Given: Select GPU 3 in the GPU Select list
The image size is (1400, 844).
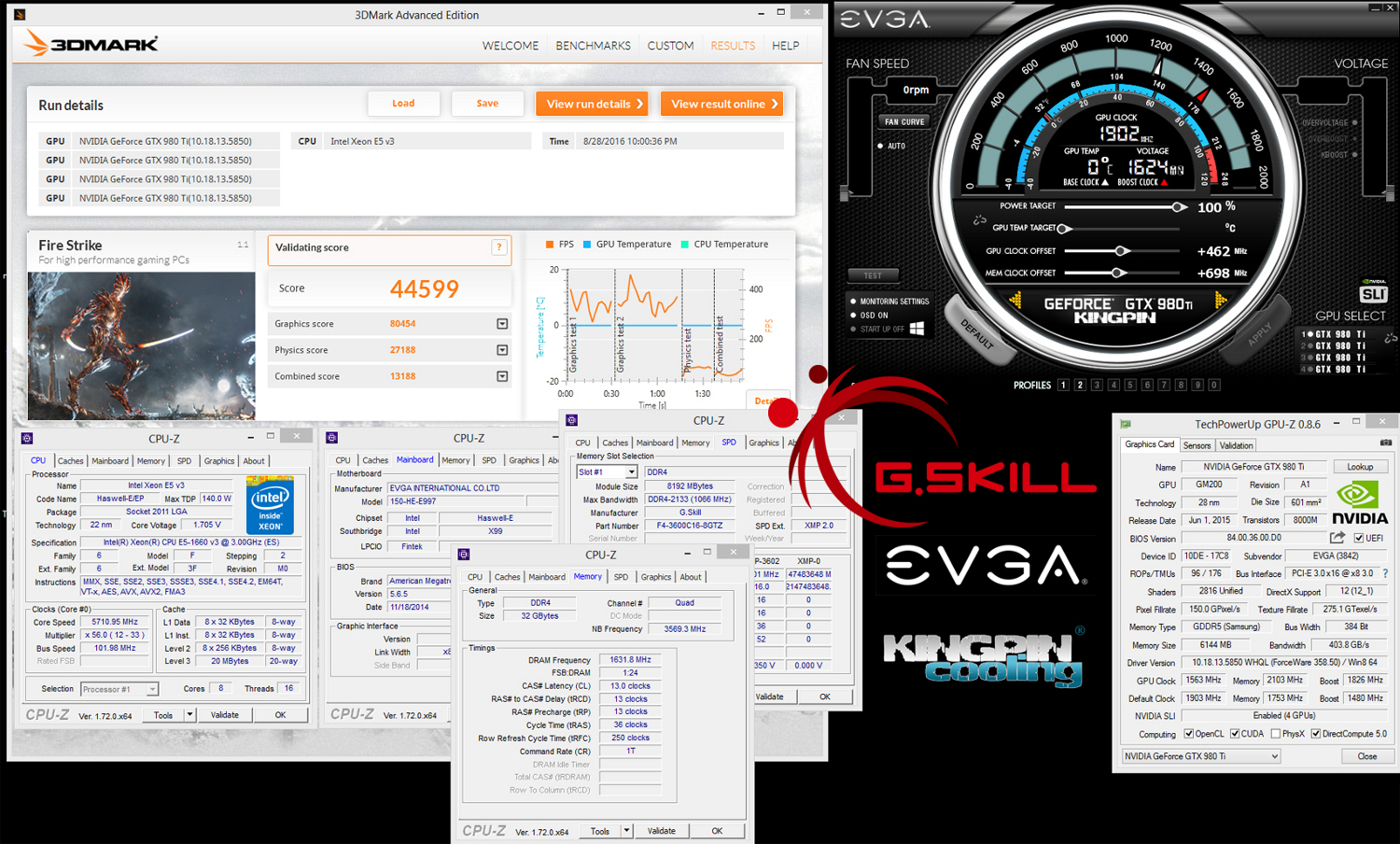Looking at the screenshot, I should [x=1335, y=358].
